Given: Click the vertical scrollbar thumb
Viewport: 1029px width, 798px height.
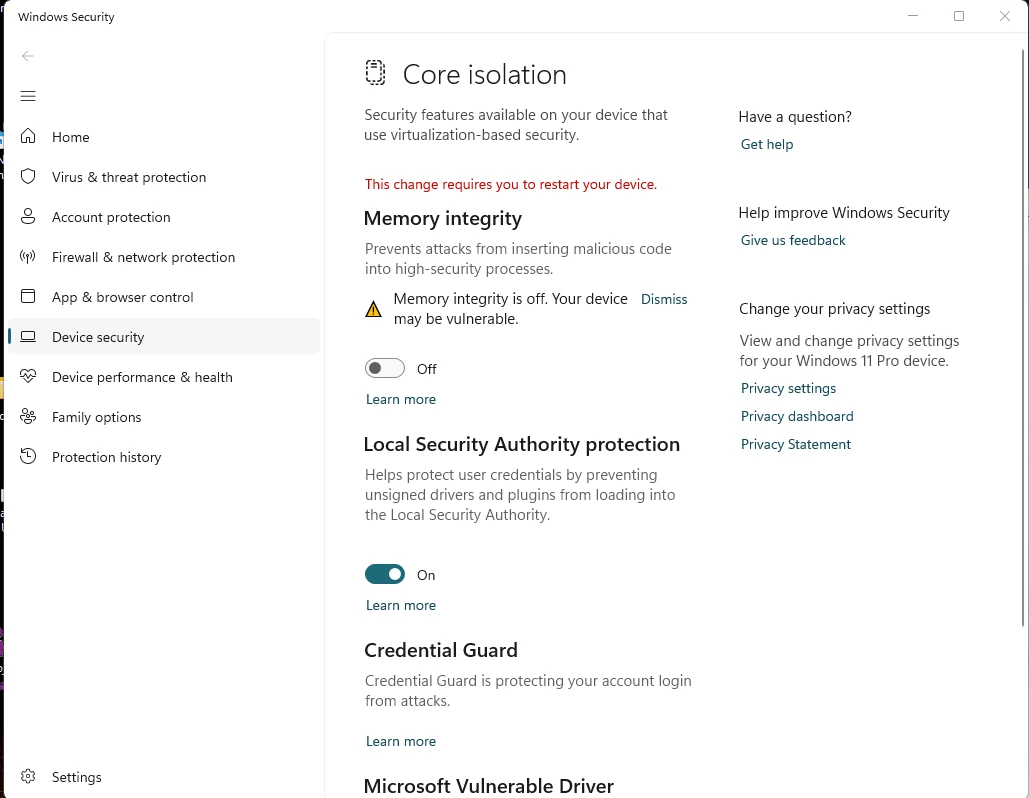Looking at the screenshot, I should coord(1024,337).
